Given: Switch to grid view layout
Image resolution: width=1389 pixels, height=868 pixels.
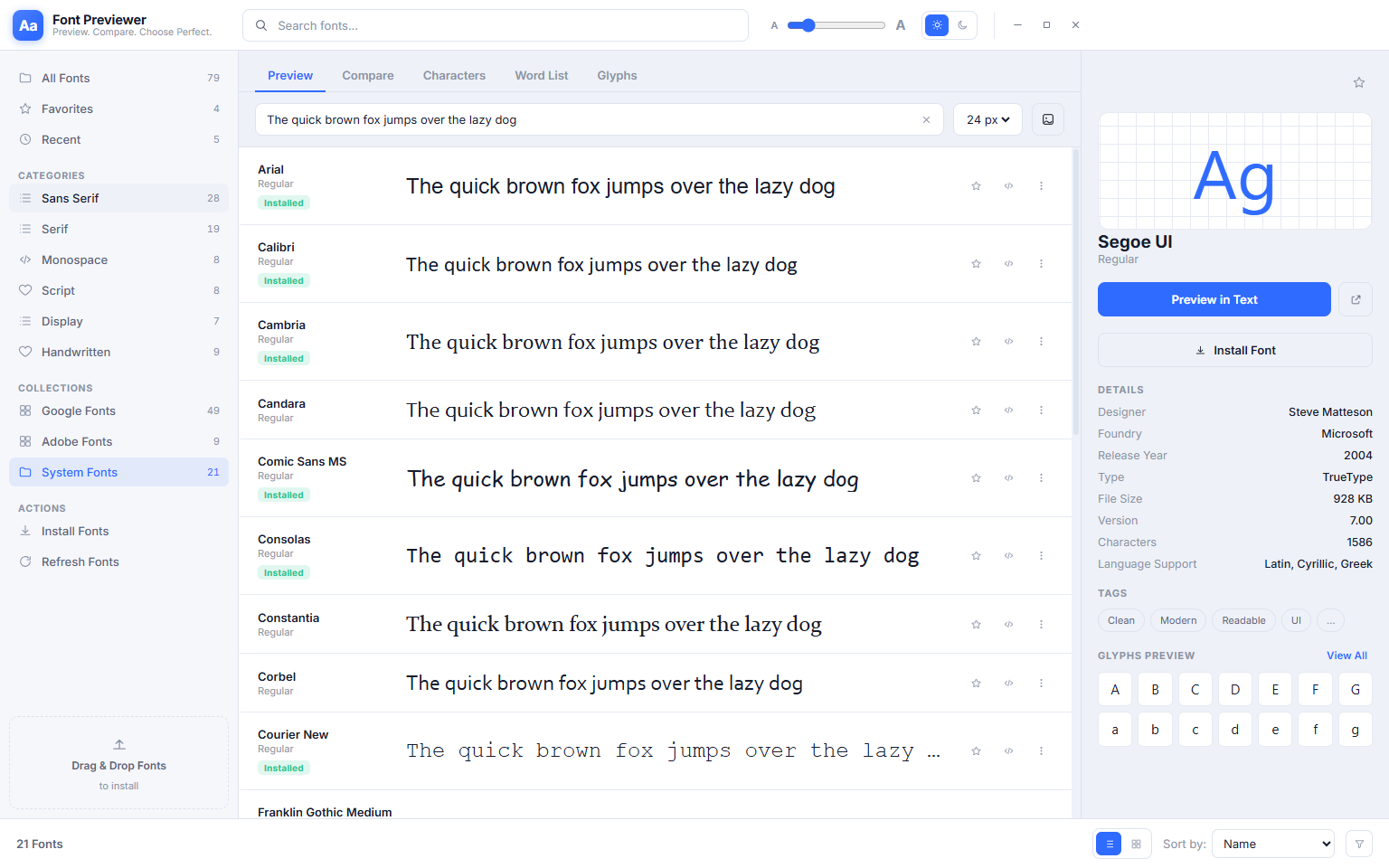Looking at the screenshot, I should point(1136,844).
